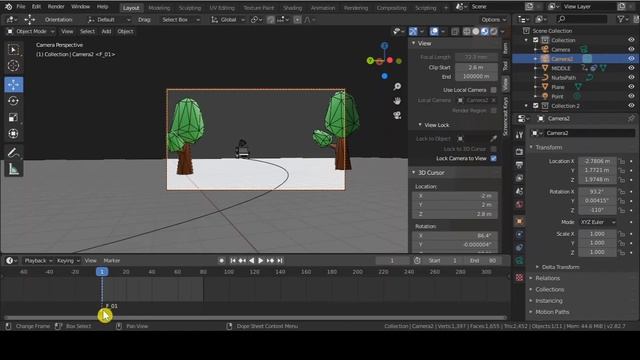Toggle Collection 2 exclude checkbox in outliner
The height and width of the screenshot is (360, 640).
click(x=536, y=106)
